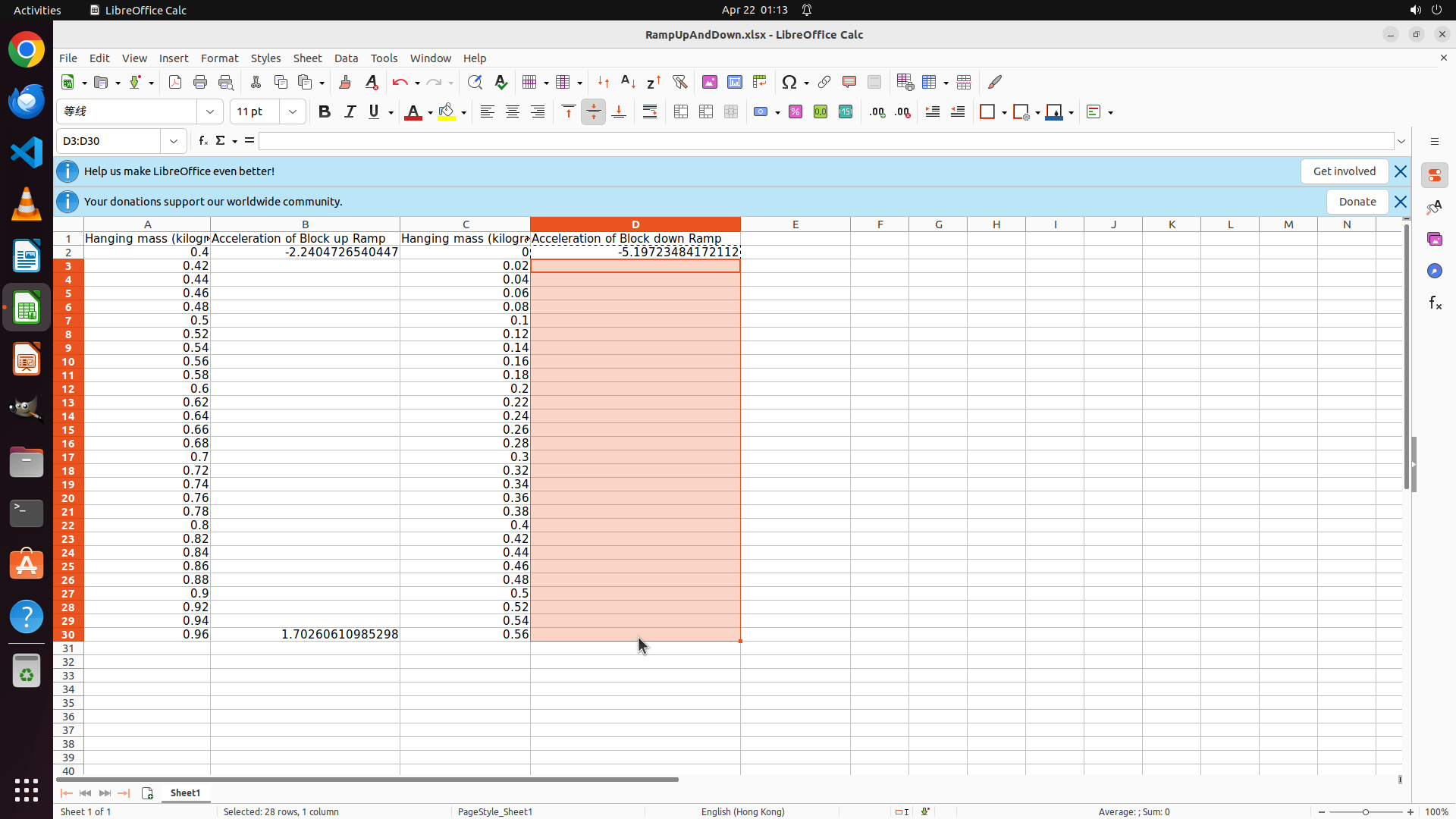This screenshot has width=1456, height=819.
Task: Open the Name Box dropdown arrow
Action: (x=174, y=141)
